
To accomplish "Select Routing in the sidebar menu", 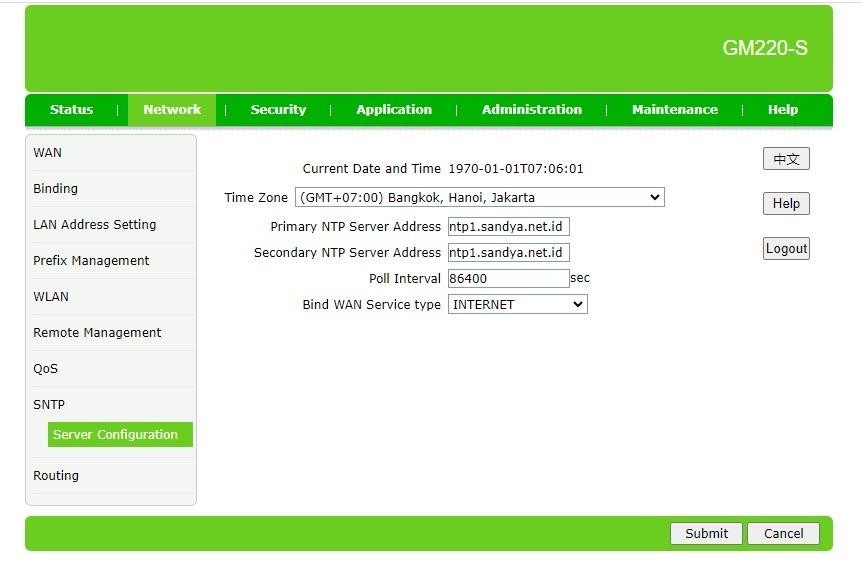I will [x=56, y=476].
